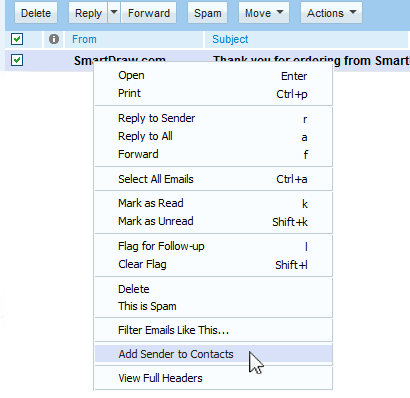Click the info icon column header
The height and width of the screenshot is (398, 410).
point(54,39)
